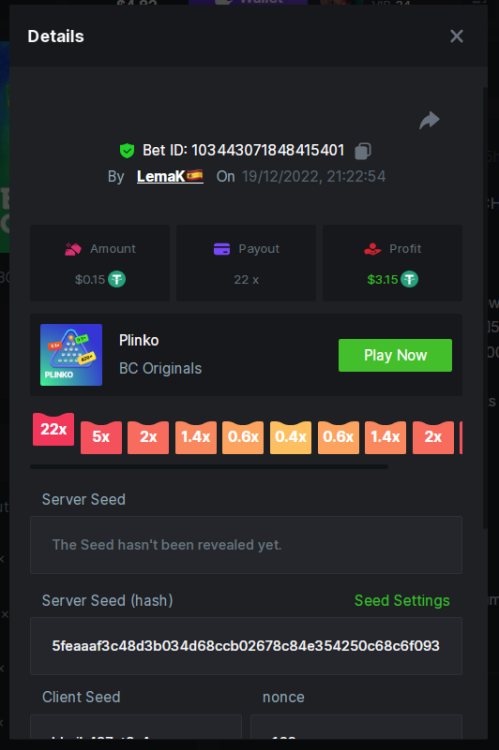Screen dimensions: 499x750
Task: Copy the Bet ID to clipboard
Action: tap(363, 151)
